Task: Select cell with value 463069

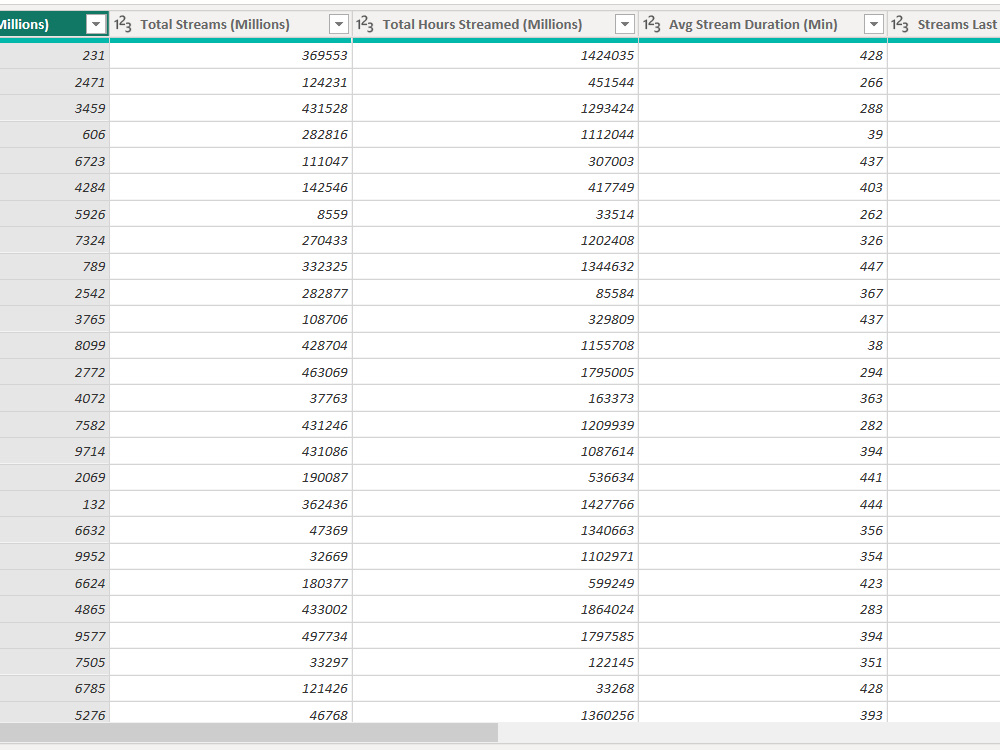Action: tap(231, 372)
